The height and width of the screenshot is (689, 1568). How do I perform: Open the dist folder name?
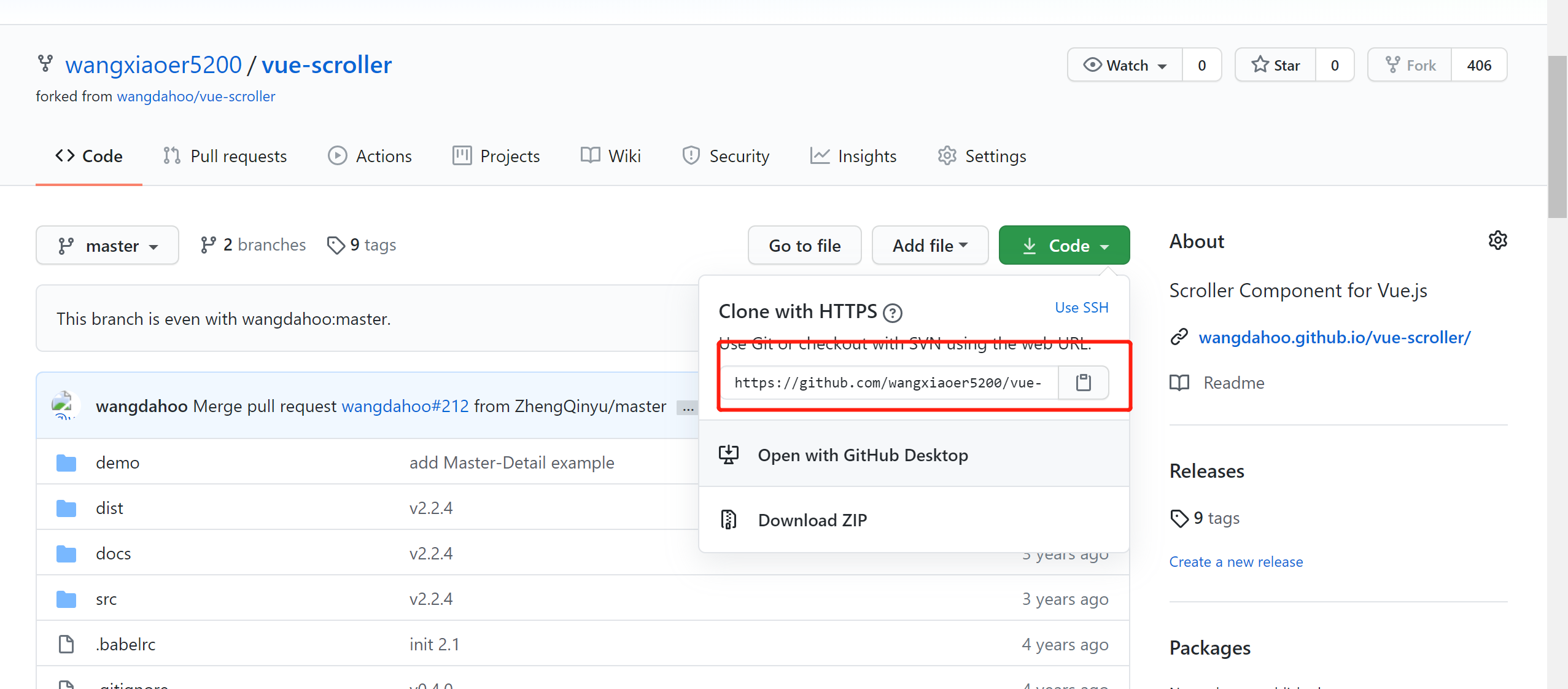[109, 508]
